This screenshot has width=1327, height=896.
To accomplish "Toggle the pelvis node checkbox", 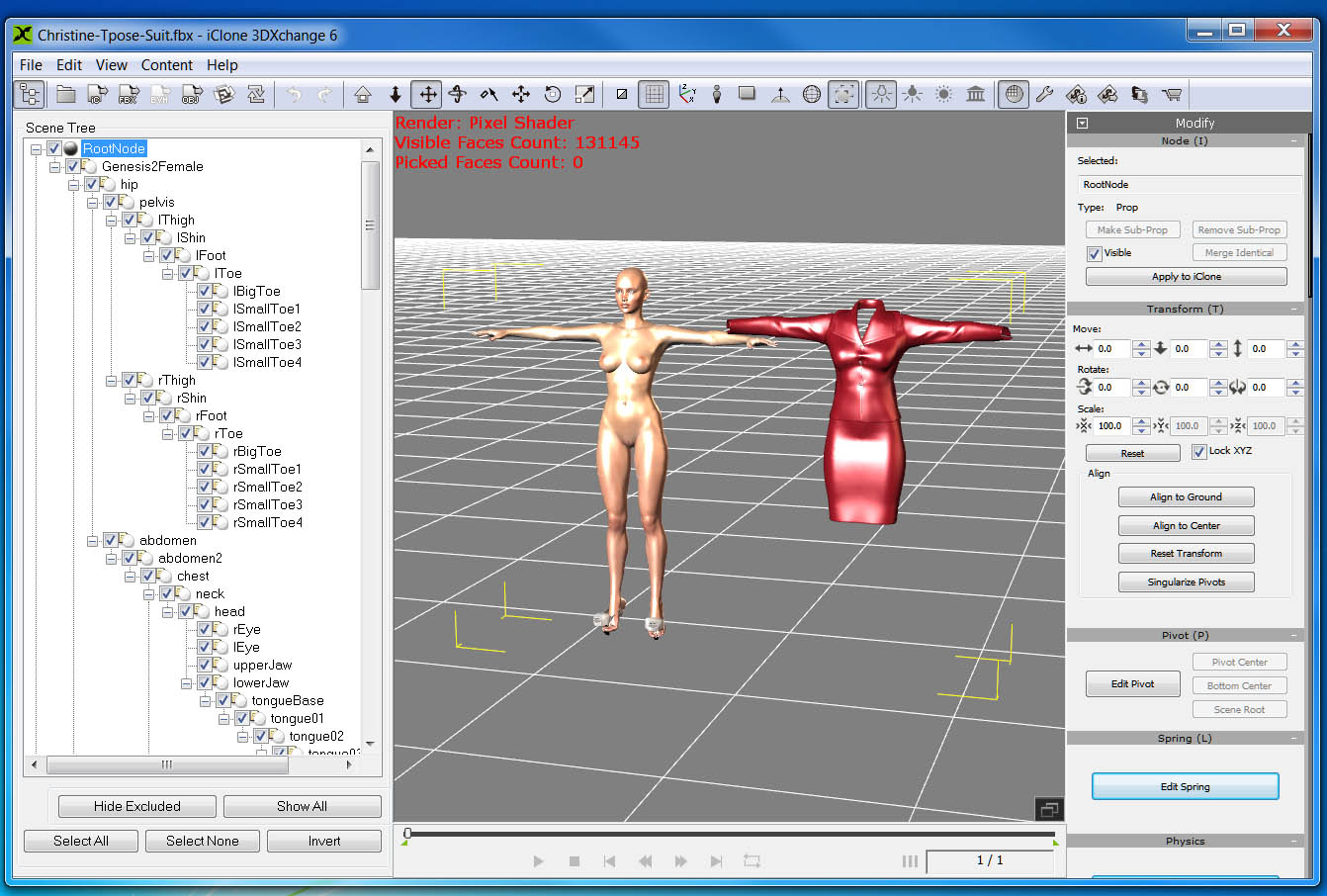I will pyautogui.click(x=111, y=202).
